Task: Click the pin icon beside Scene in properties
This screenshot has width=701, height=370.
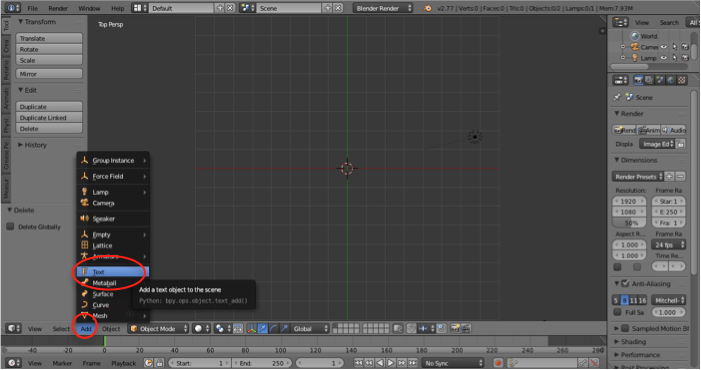Action: point(617,97)
